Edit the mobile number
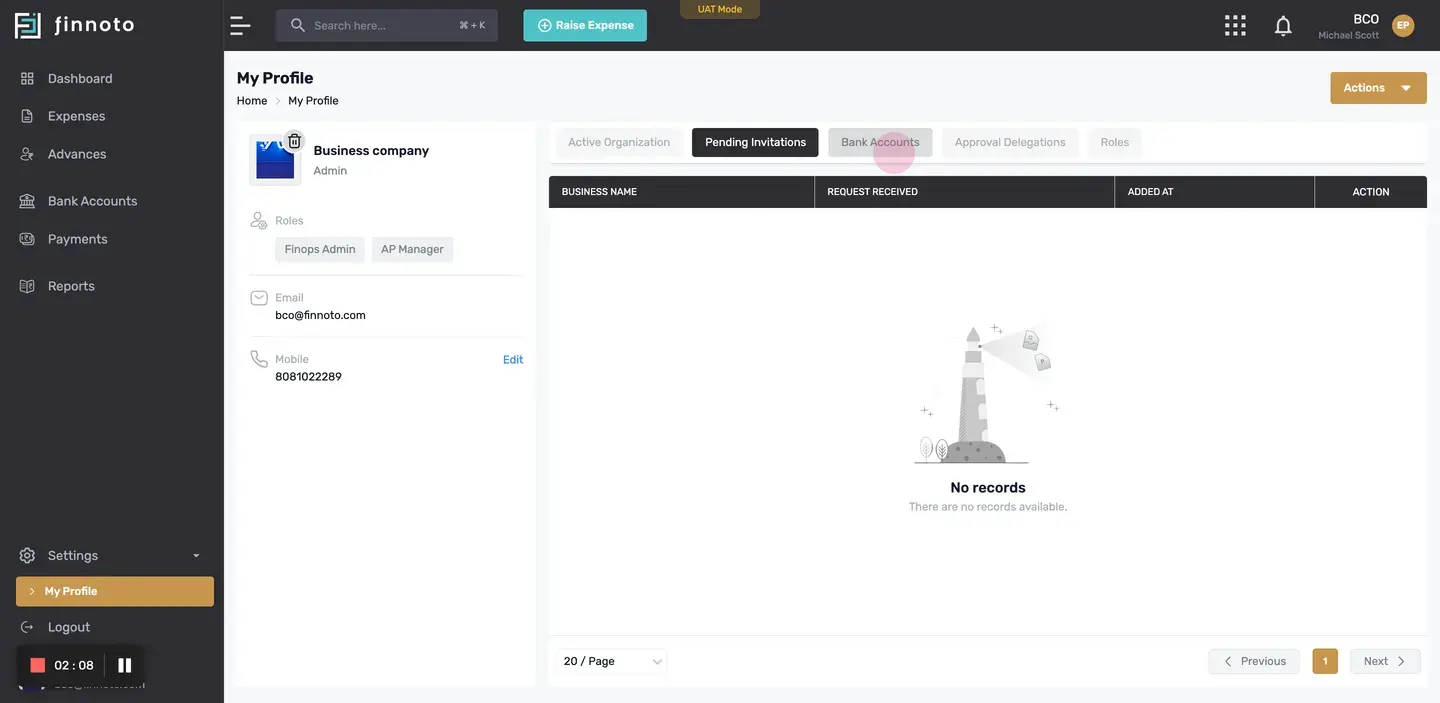This screenshot has width=1440, height=703. 513,360
